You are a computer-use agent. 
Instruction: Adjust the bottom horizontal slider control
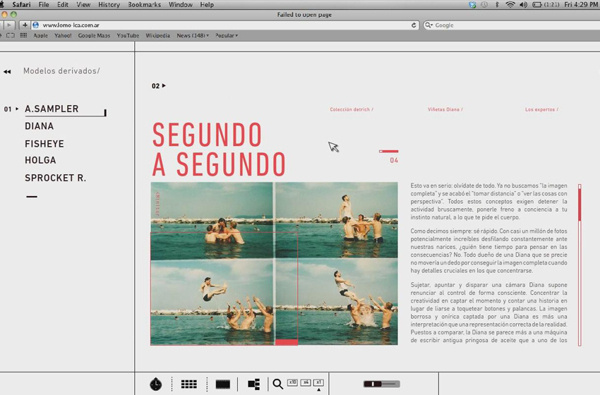(x=382, y=384)
